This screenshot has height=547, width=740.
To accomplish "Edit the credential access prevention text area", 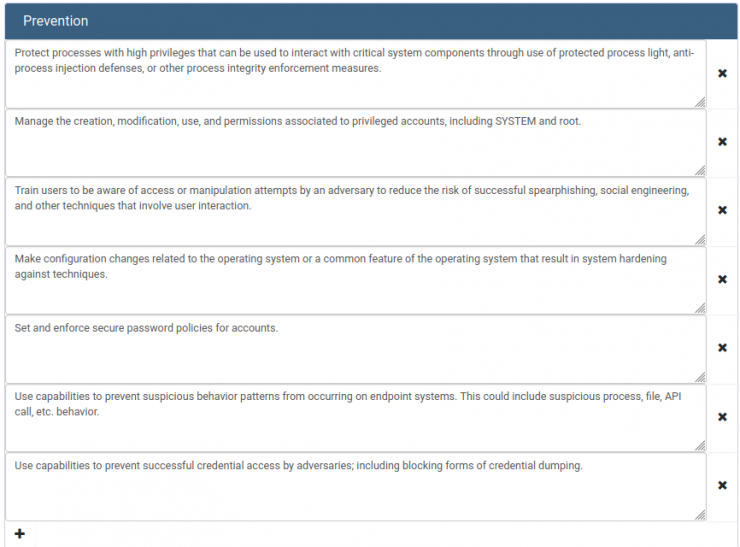I will click(x=356, y=487).
